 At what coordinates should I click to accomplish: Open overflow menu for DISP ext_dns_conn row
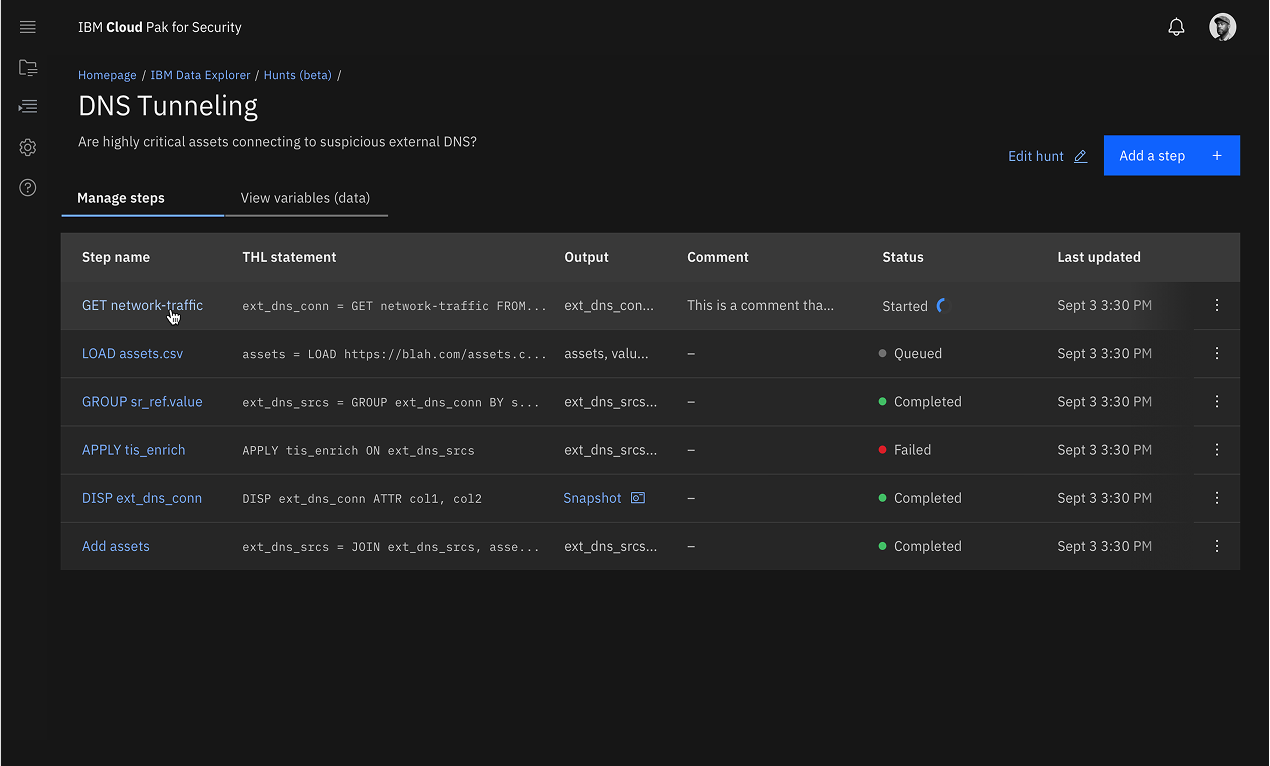coord(1217,498)
